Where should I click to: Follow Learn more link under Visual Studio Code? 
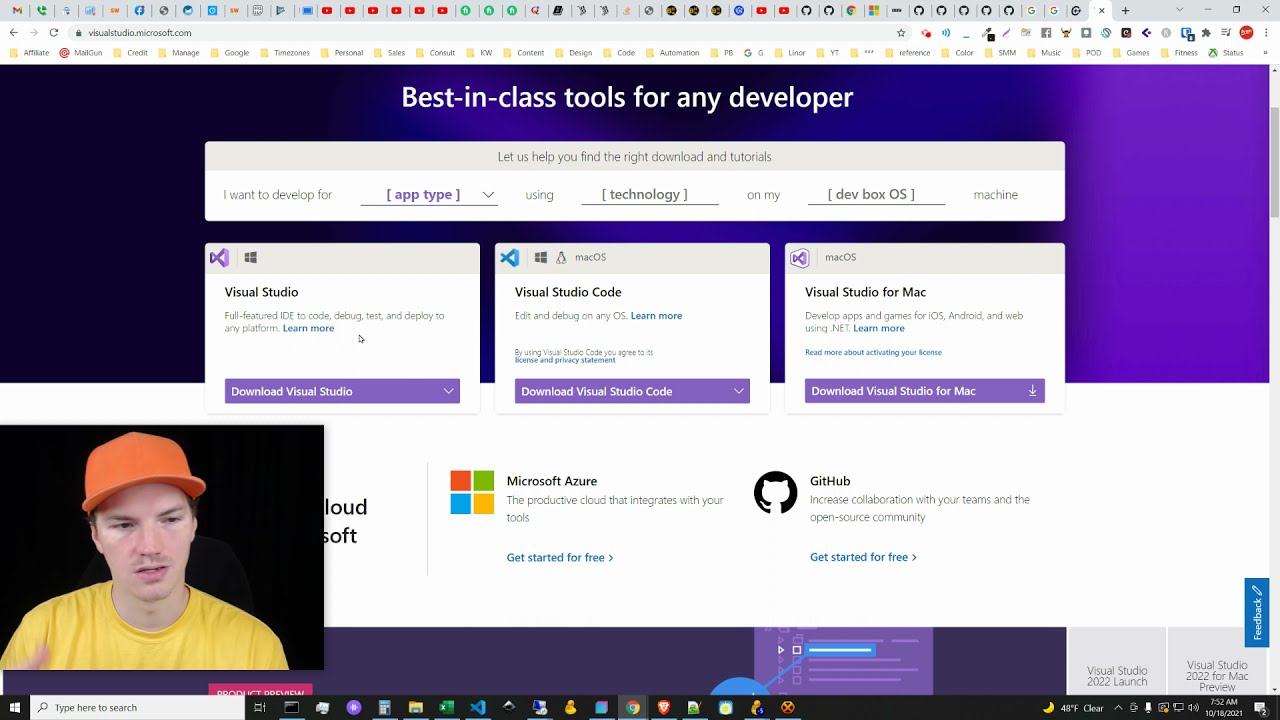coord(656,316)
